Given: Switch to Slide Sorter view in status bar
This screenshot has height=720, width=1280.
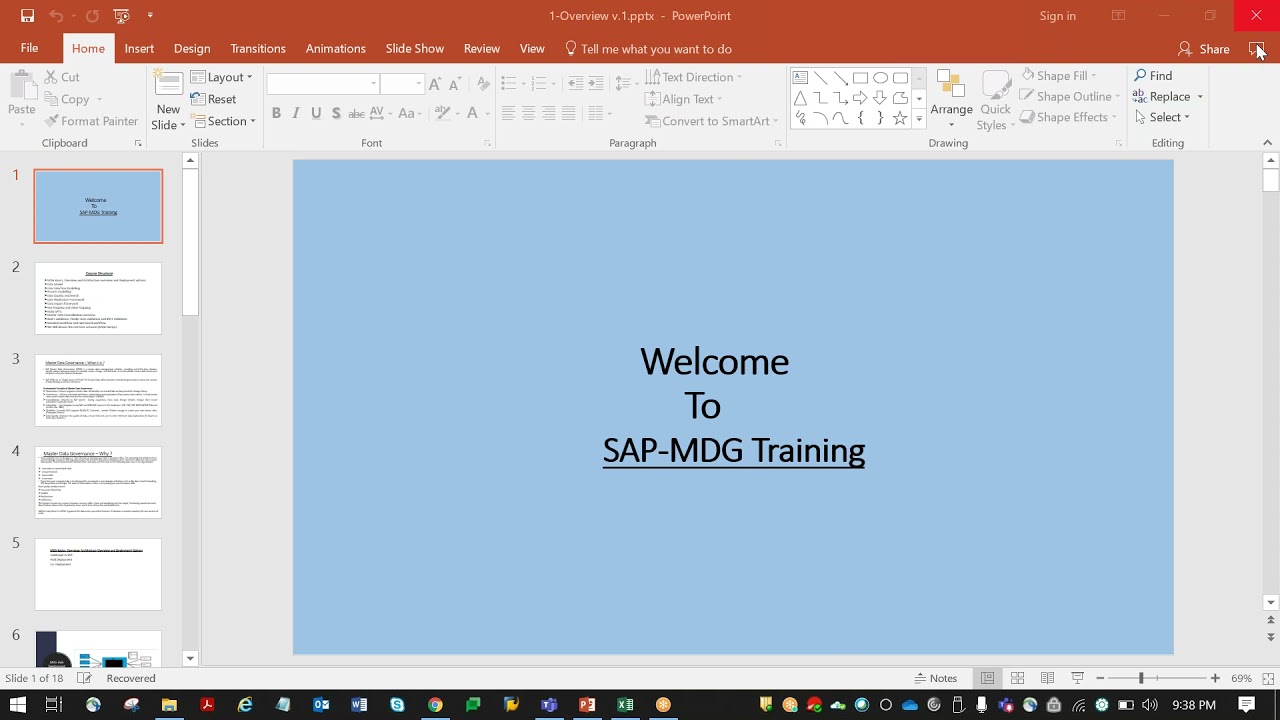Looking at the screenshot, I should point(1017,678).
